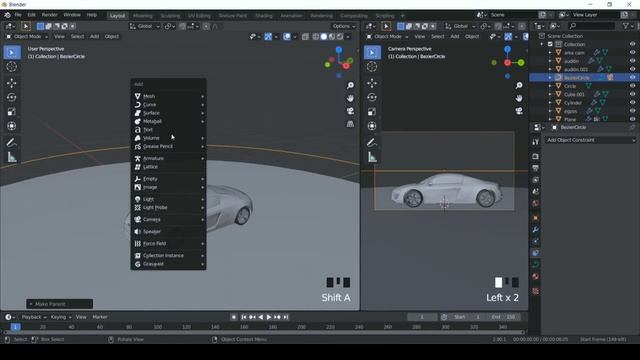Screen dimensions: 640x360
Task: Click the End frame field in timeline
Action: (503, 317)
